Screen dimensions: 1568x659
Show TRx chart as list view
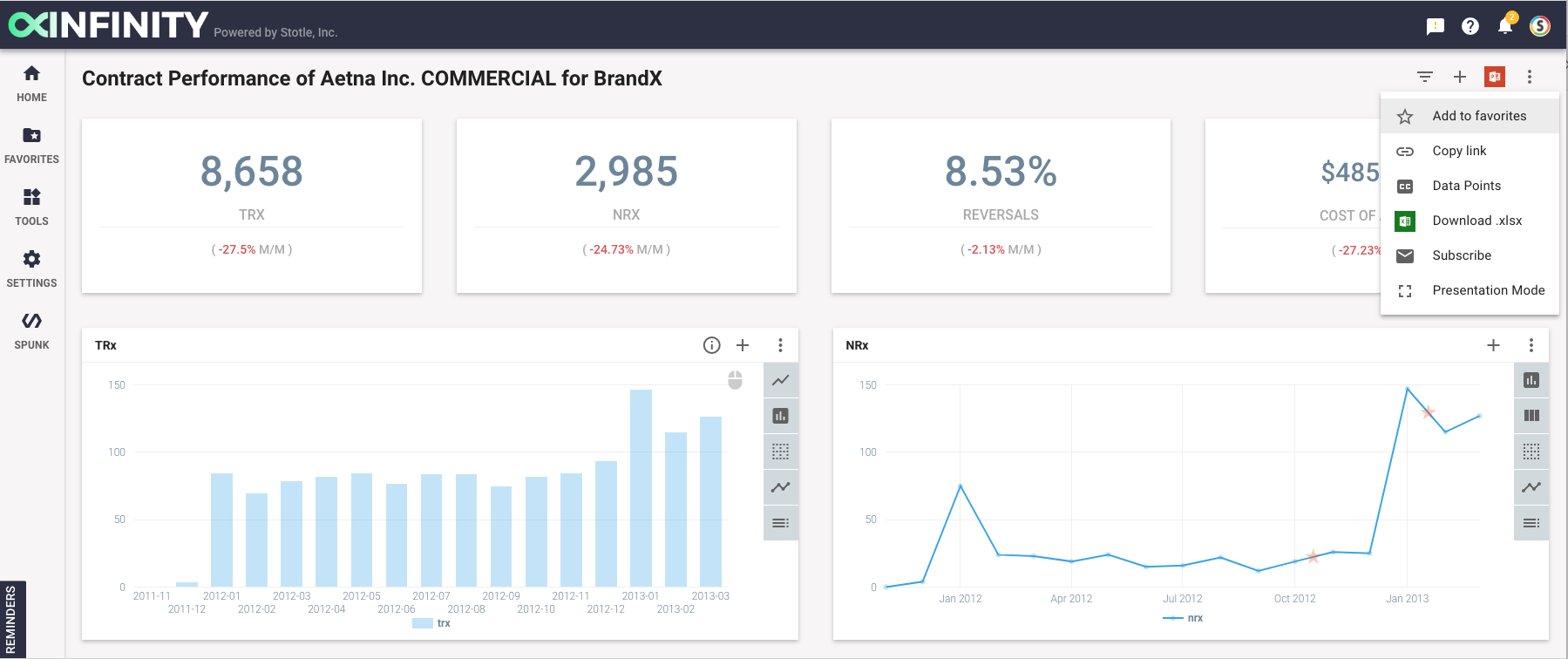coord(781,523)
